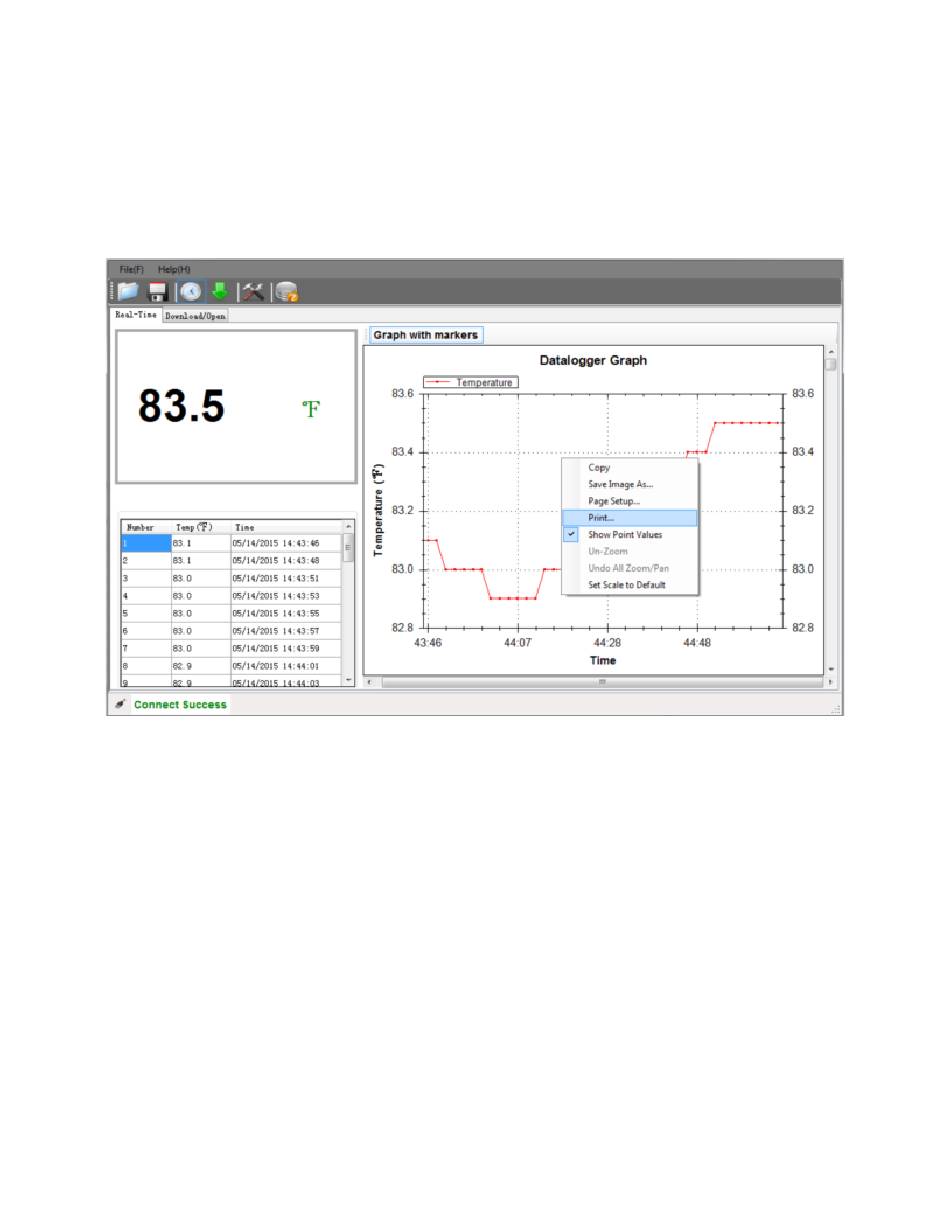This screenshot has height=1229, width=950.
Task: Click table scrollbar down arrow
Action: pos(349,679)
